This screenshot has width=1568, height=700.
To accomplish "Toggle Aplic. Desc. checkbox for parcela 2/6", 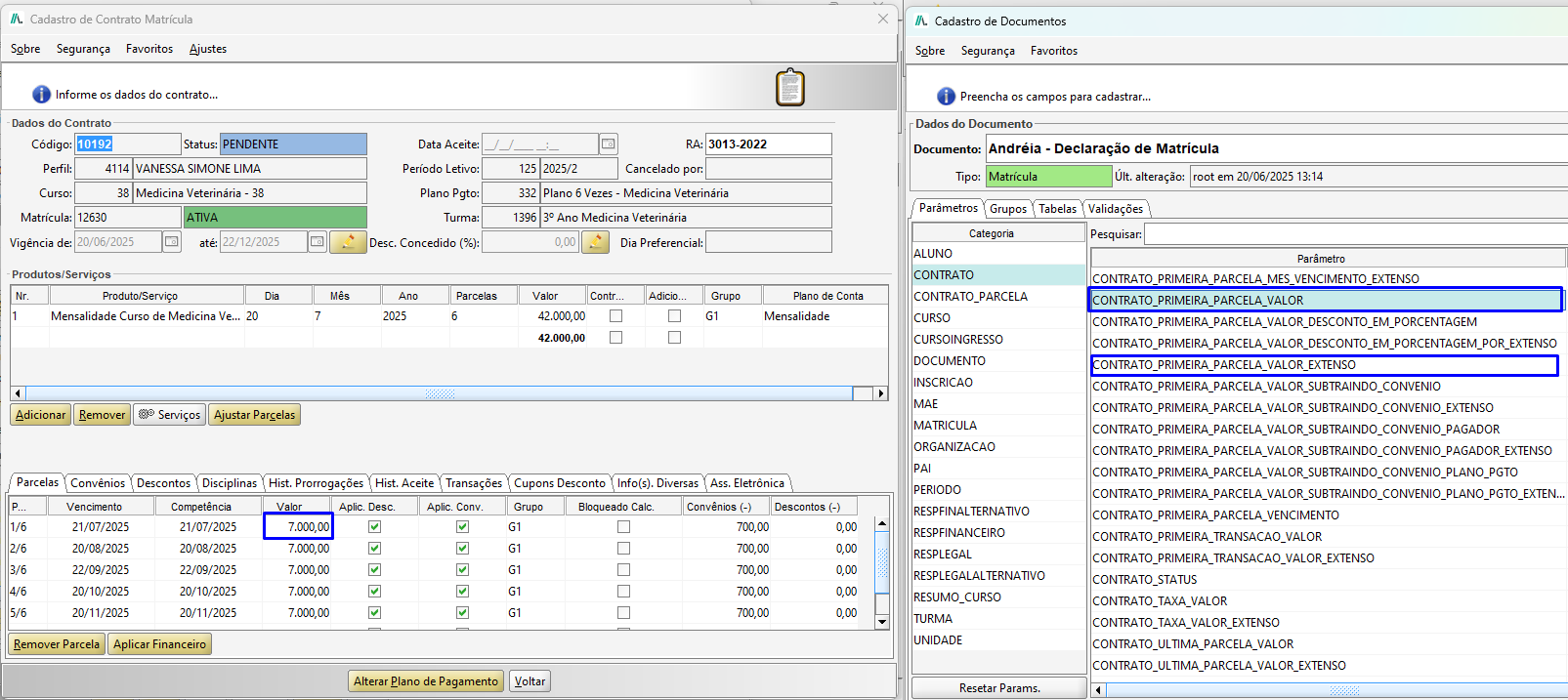I will click(374, 549).
